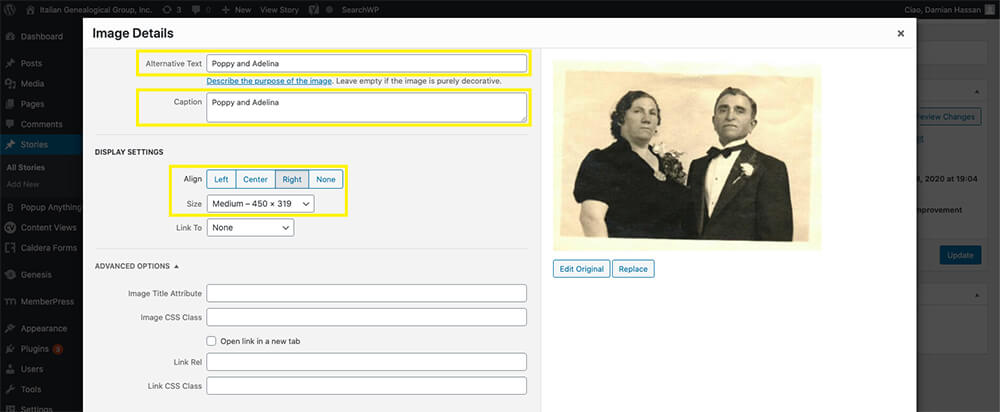Open the Yoast SEO icon in the admin bar
This screenshot has height=412, width=1000.
pyautogui.click(x=314, y=10)
